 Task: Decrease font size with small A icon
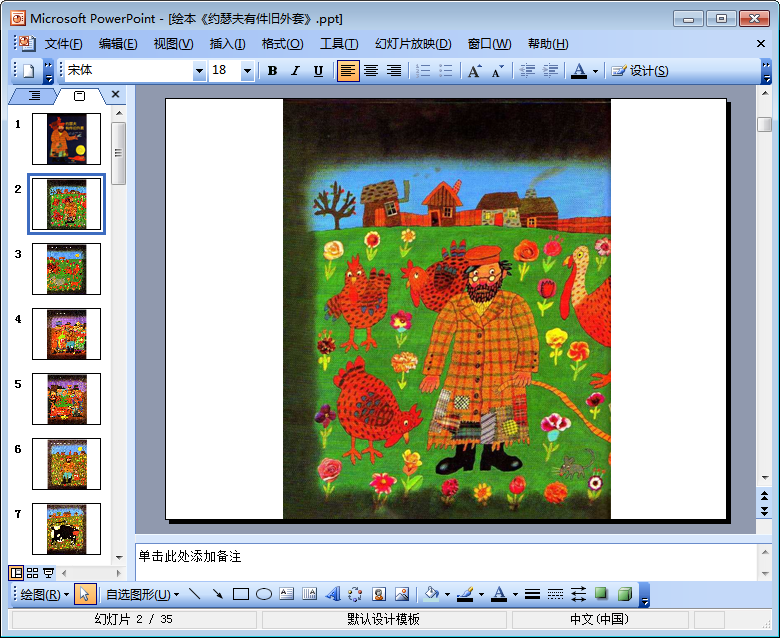(497, 71)
